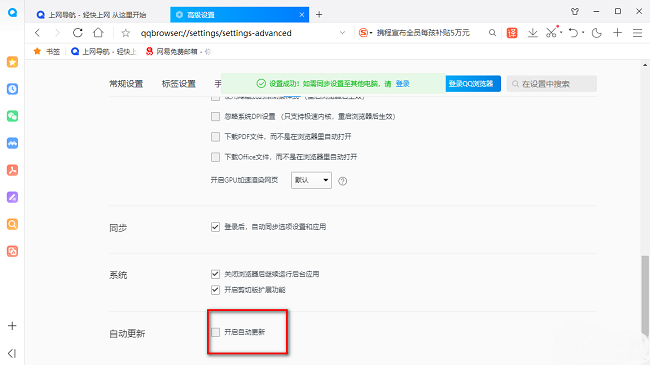
Task: Uncheck auto sync settings after login
Action: (215, 227)
